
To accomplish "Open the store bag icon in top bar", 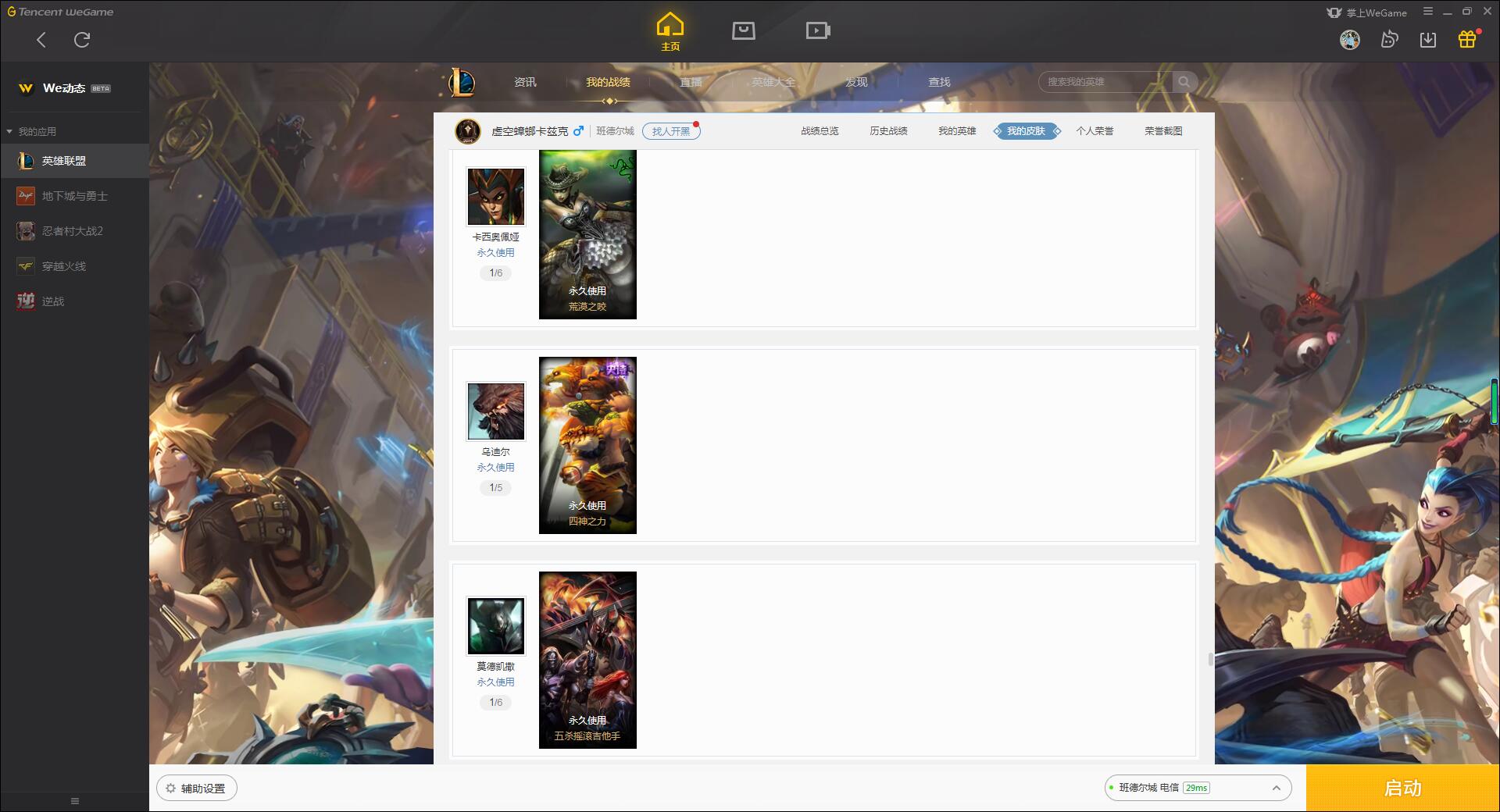I will tap(743, 31).
